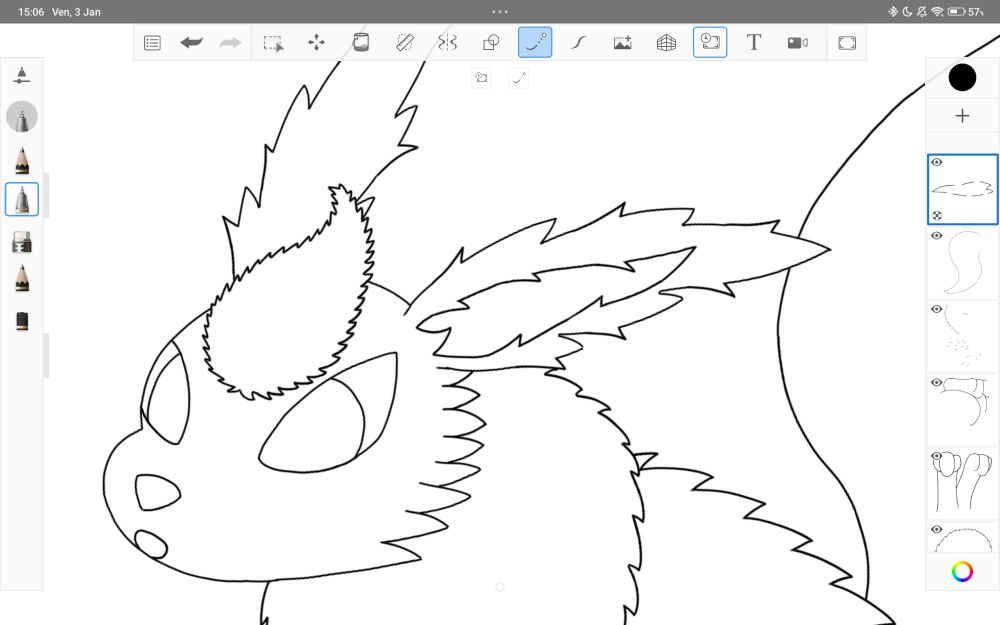Choose the Transform move tool
This screenshot has width=1000, height=625.
tap(316, 43)
